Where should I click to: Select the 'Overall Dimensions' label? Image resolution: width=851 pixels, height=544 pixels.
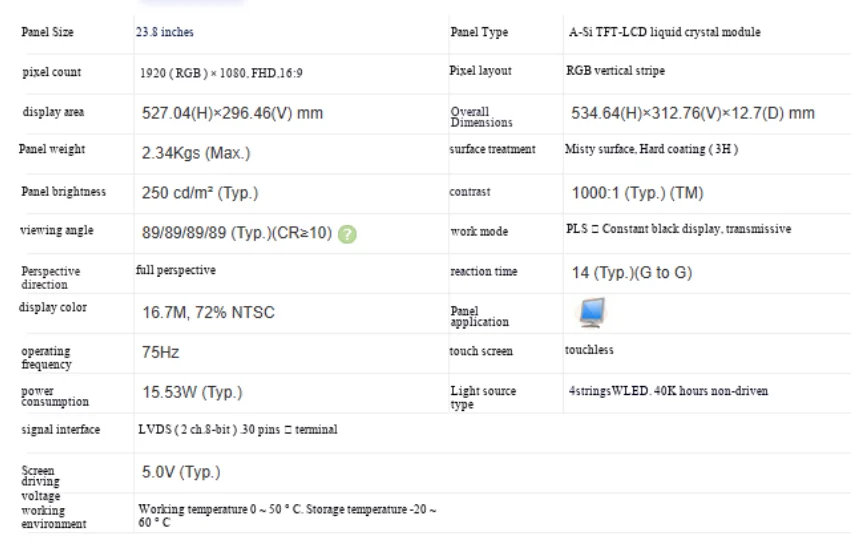coord(481,117)
